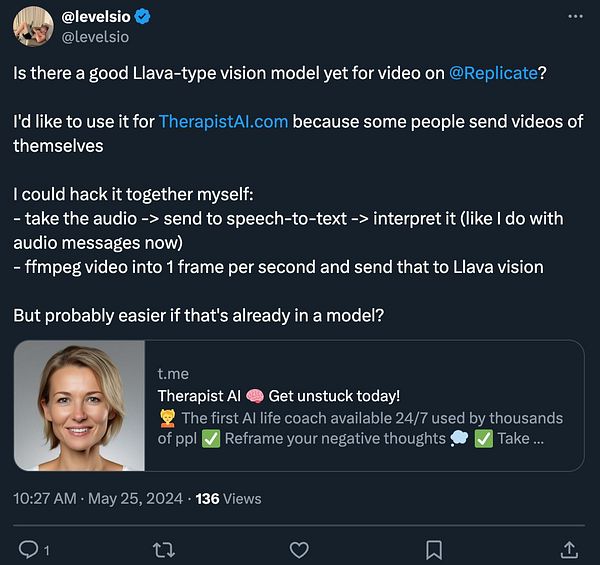Viewport: 600px width, 565px height.
Task: View the 136 Views analytics
Action: pos(228,498)
